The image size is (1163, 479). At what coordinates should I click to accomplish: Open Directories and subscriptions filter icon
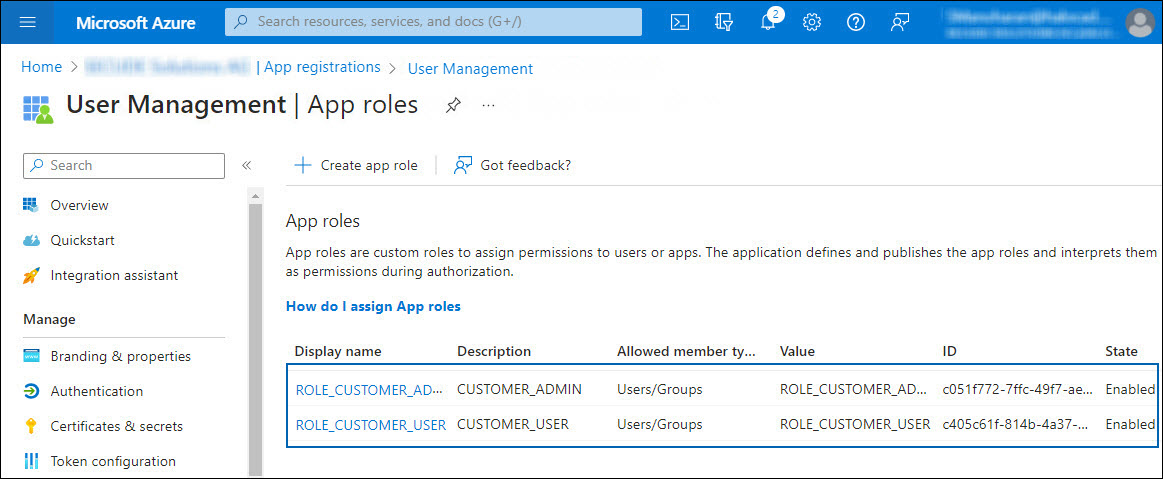(724, 22)
